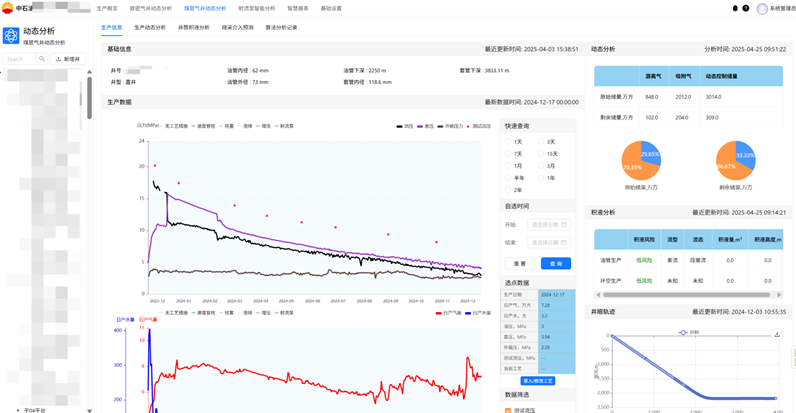Click the 29.65% blue slice of 原始储量 pie

click(x=650, y=154)
